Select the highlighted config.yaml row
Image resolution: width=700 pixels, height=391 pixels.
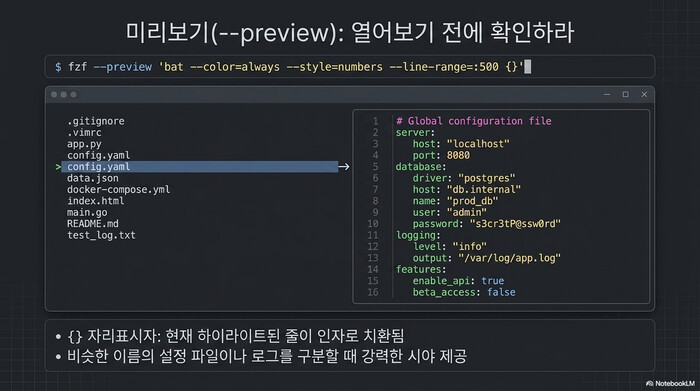pos(200,166)
